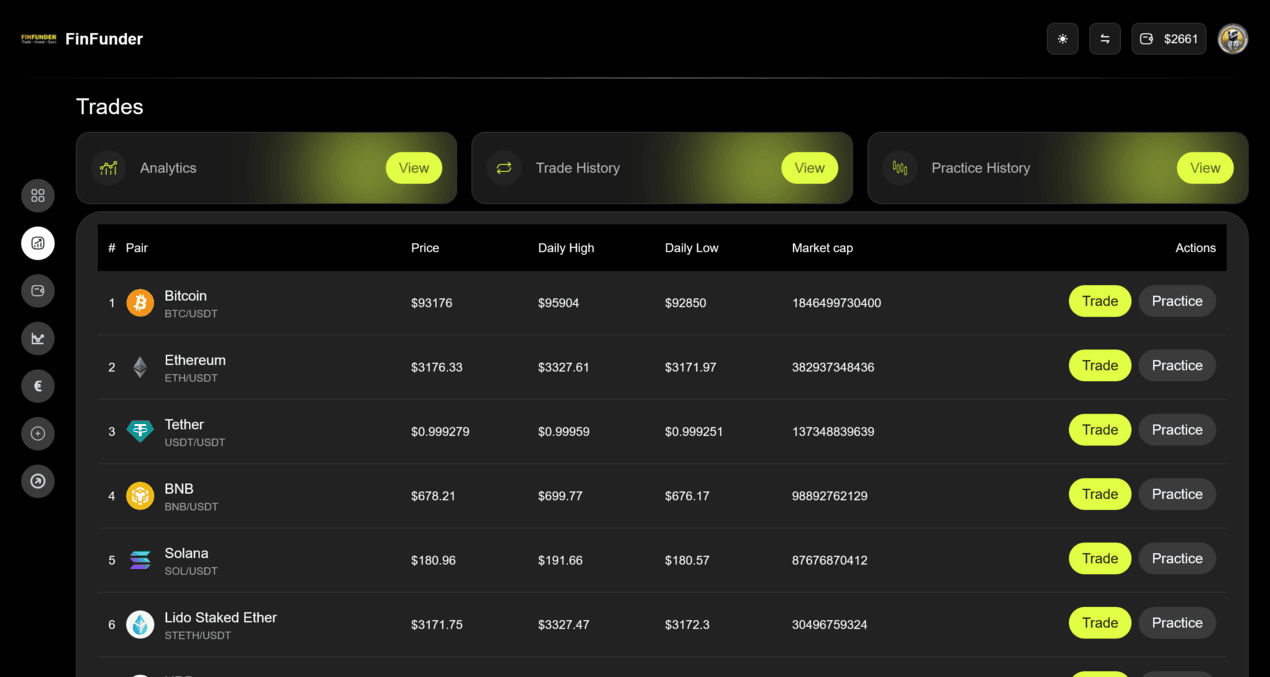Practice trading Bitcoin
Viewport: 1270px width, 677px height.
coord(1177,301)
